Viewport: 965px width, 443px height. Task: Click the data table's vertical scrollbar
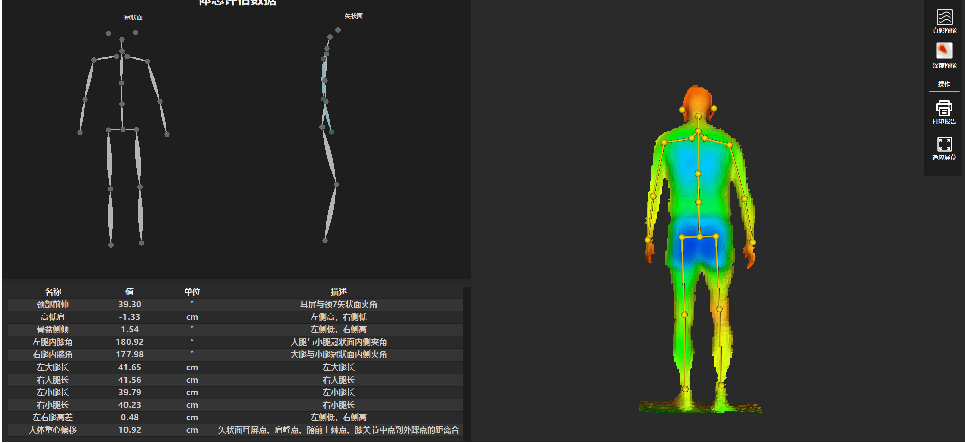[x=466, y=360]
